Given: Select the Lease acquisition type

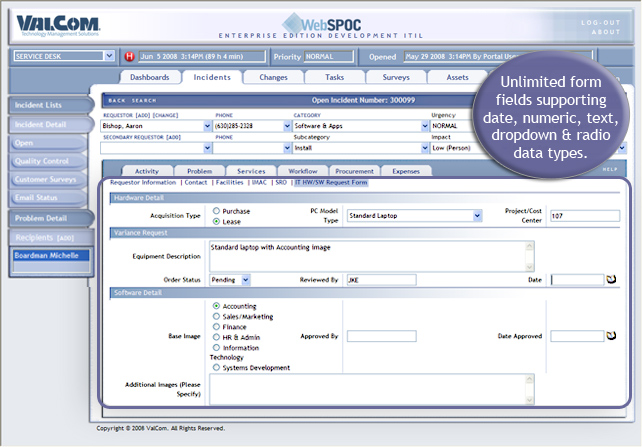Looking at the screenshot, I should point(216,221).
